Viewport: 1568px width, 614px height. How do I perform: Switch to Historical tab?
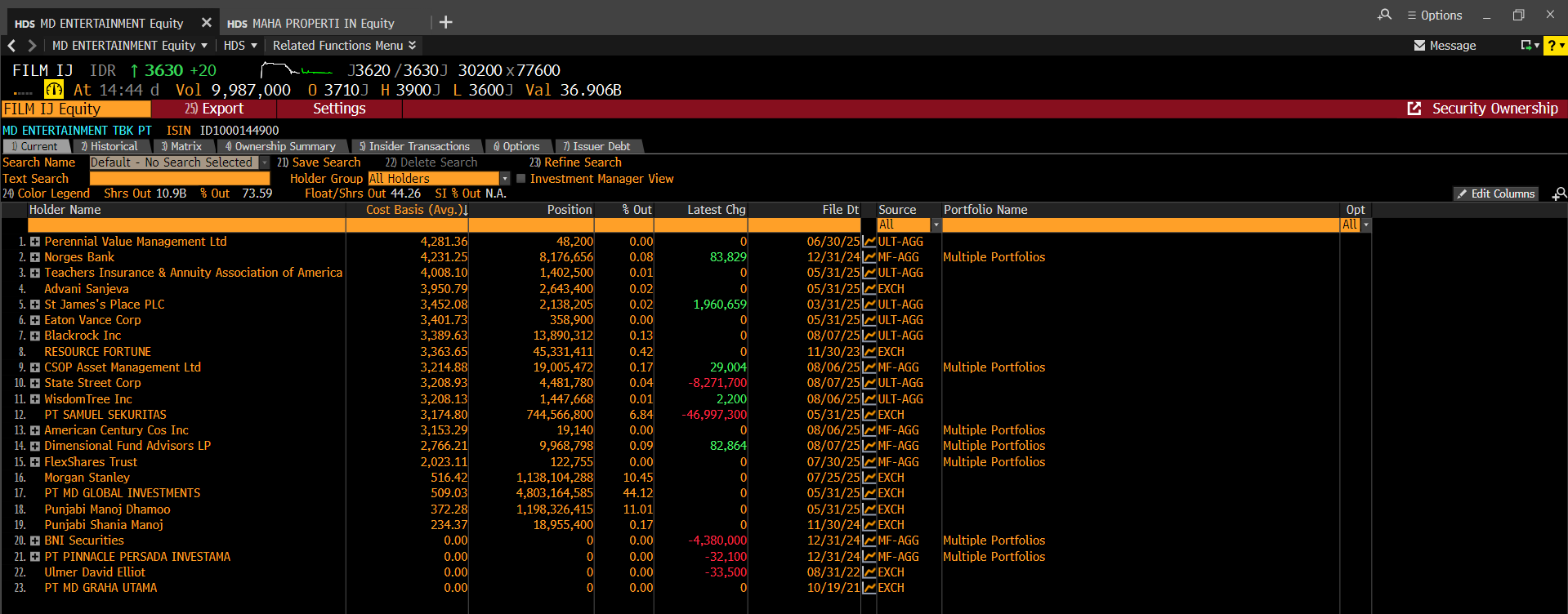[x=109, y=146]
